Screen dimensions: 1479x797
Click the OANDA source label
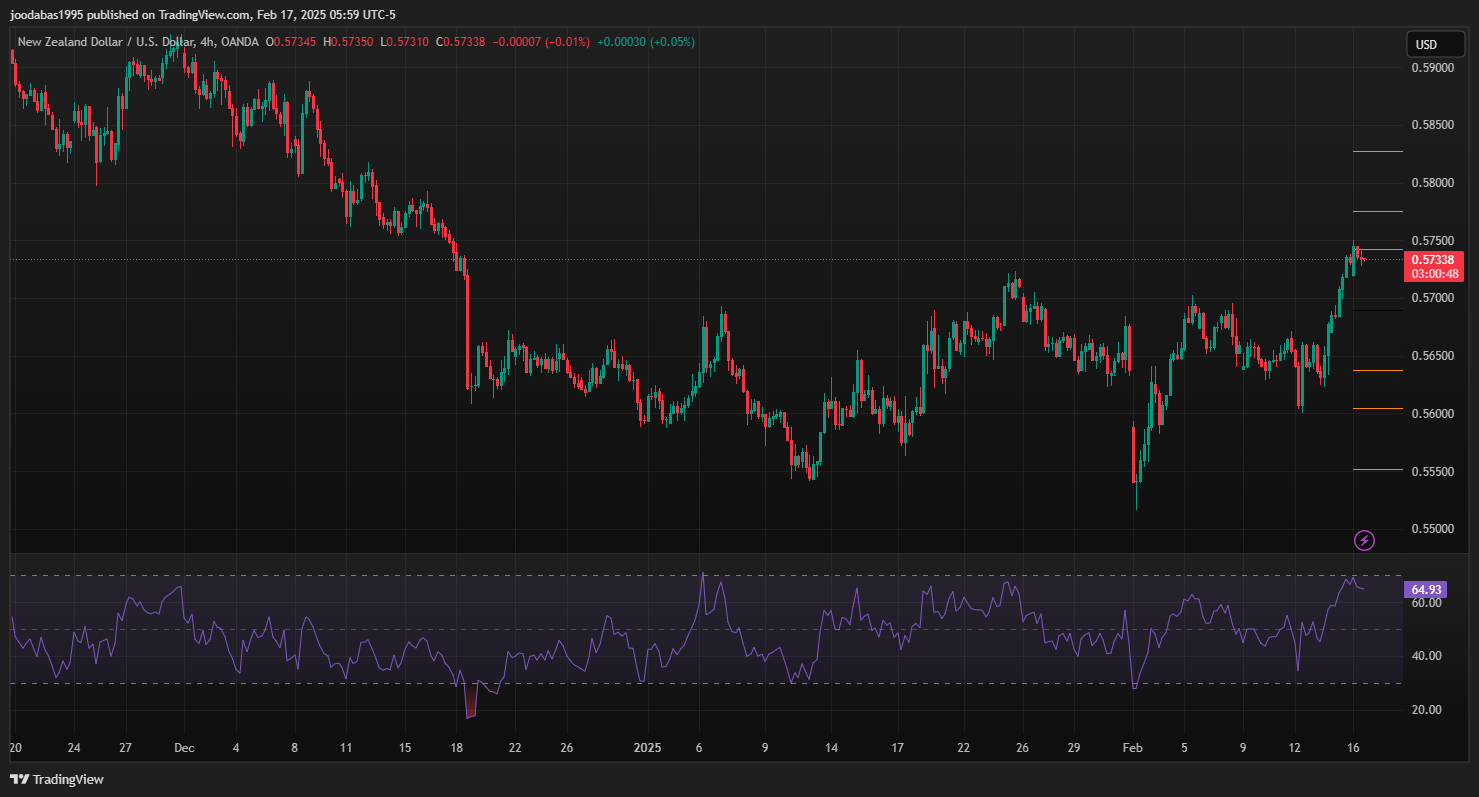tap(239, 42)
